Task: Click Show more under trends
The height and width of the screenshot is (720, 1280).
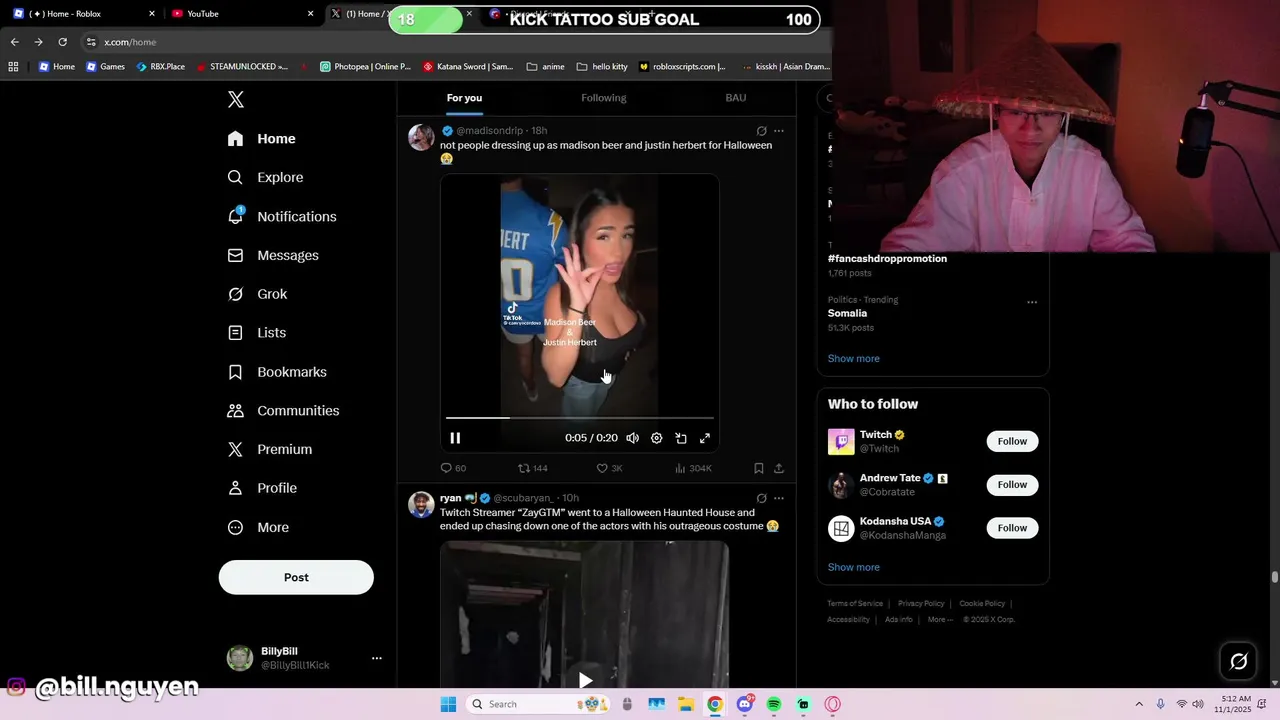Action: (x=853, y=358)
